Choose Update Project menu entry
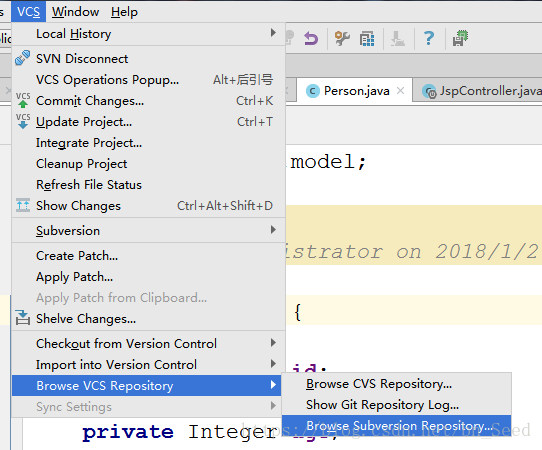Image resolution: width=542 pixels, height=450 pixels. coord(149,122)
